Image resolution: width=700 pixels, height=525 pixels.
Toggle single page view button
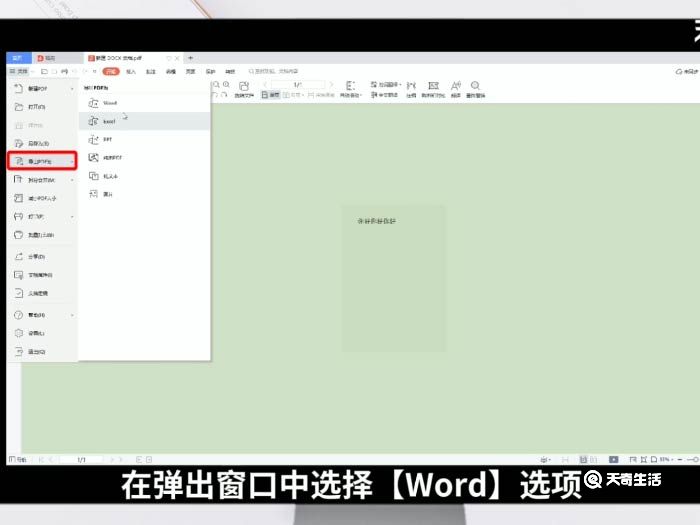(x=271, y=95)
